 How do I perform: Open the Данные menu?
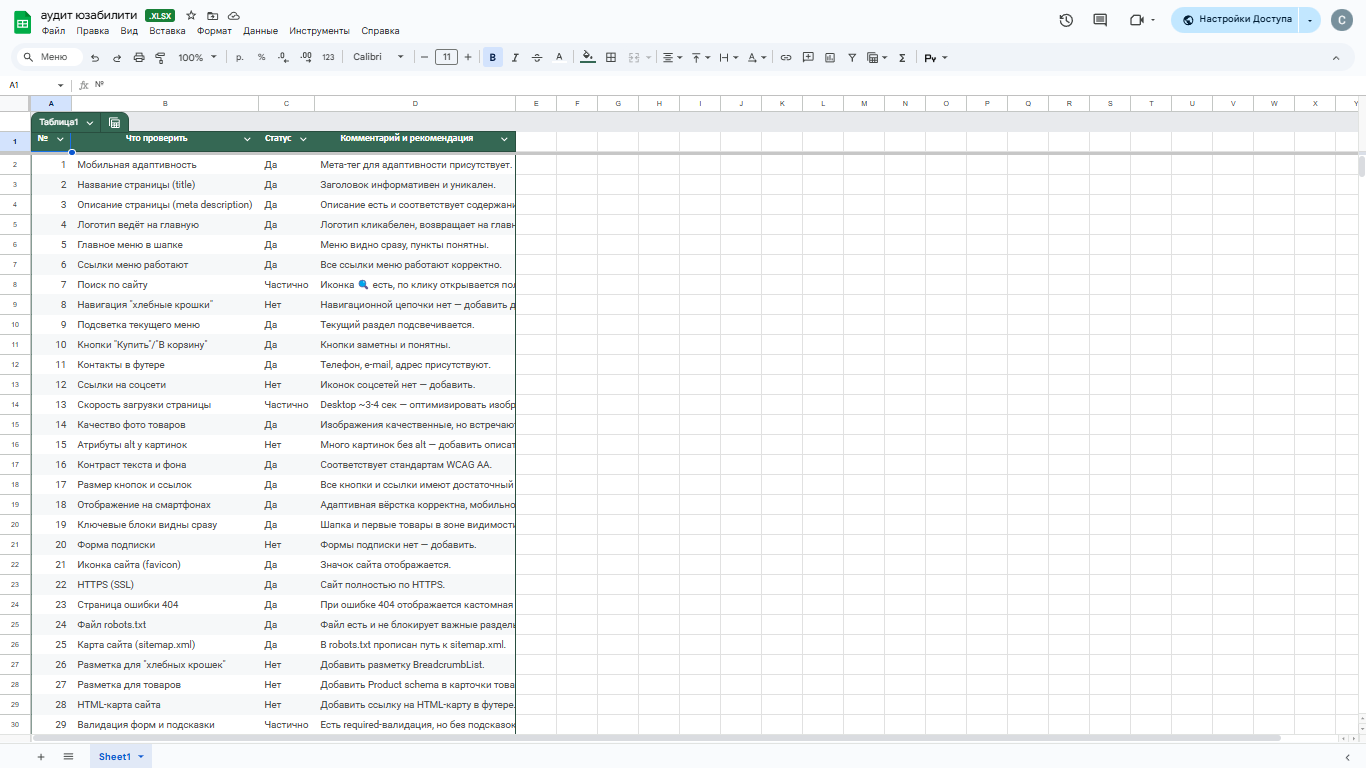click(x=260, y=31)
